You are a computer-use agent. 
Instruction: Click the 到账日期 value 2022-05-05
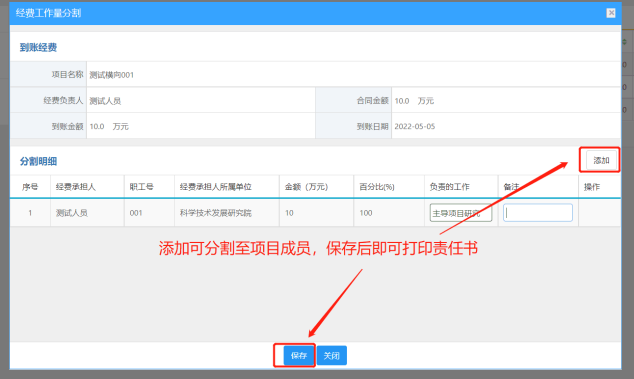(415, 126)
